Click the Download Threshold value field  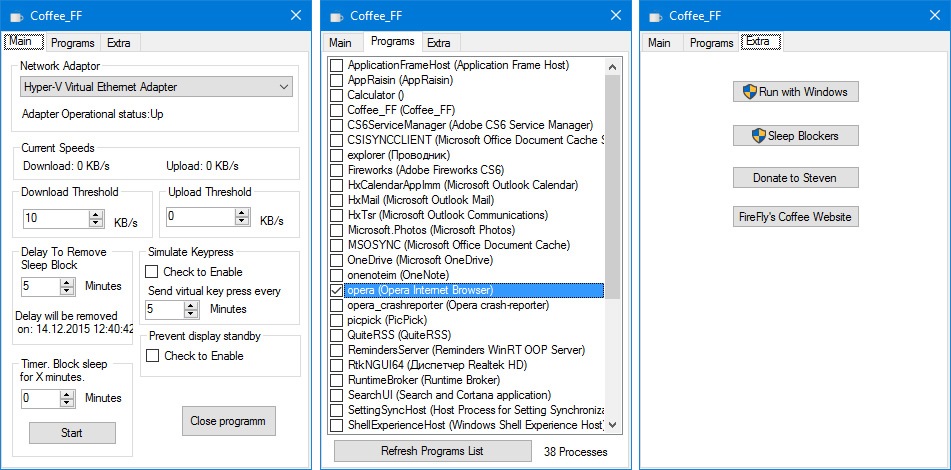pos(56,219)
